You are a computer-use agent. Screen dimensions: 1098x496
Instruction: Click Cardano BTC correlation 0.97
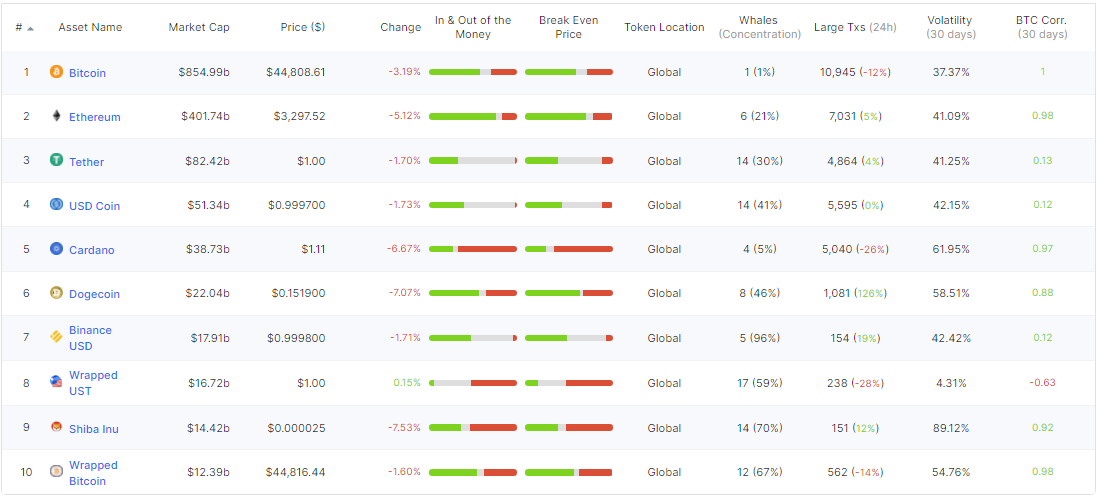(1043, 249)
